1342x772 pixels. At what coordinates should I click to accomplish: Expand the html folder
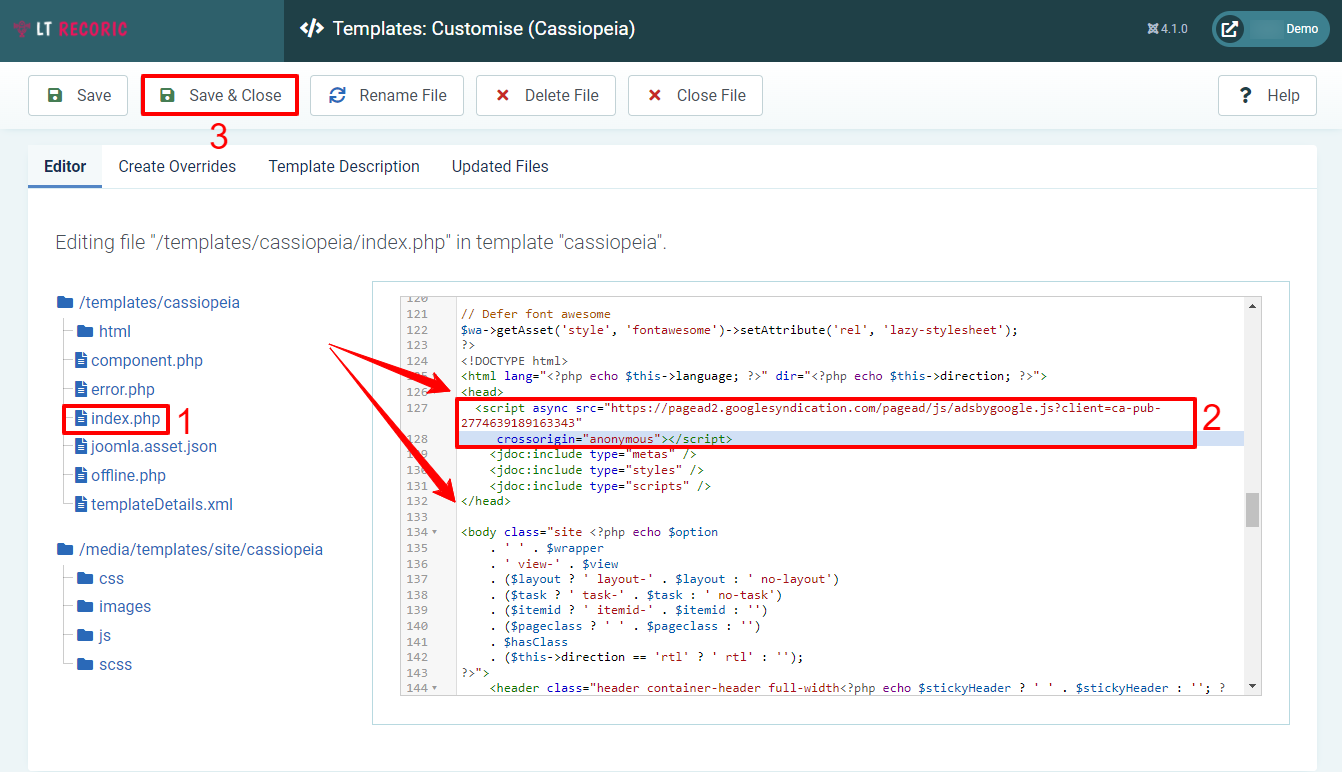click(114, 331)
